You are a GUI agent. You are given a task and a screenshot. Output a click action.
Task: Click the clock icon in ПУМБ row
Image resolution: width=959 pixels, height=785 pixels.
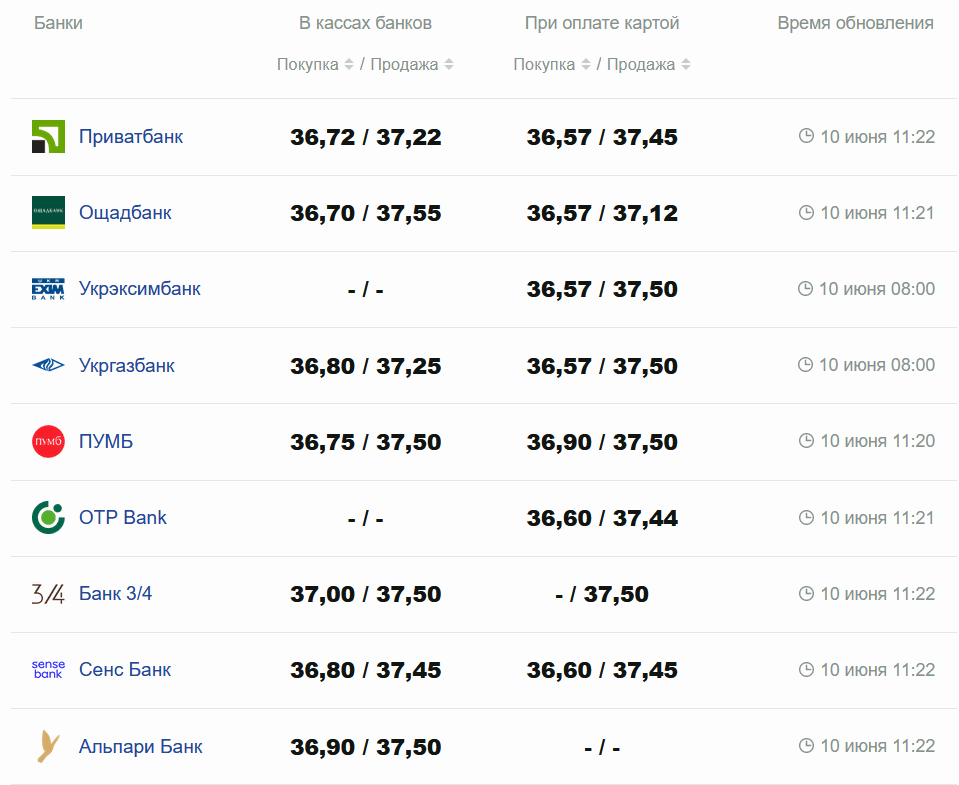click(x=806, y=441)
